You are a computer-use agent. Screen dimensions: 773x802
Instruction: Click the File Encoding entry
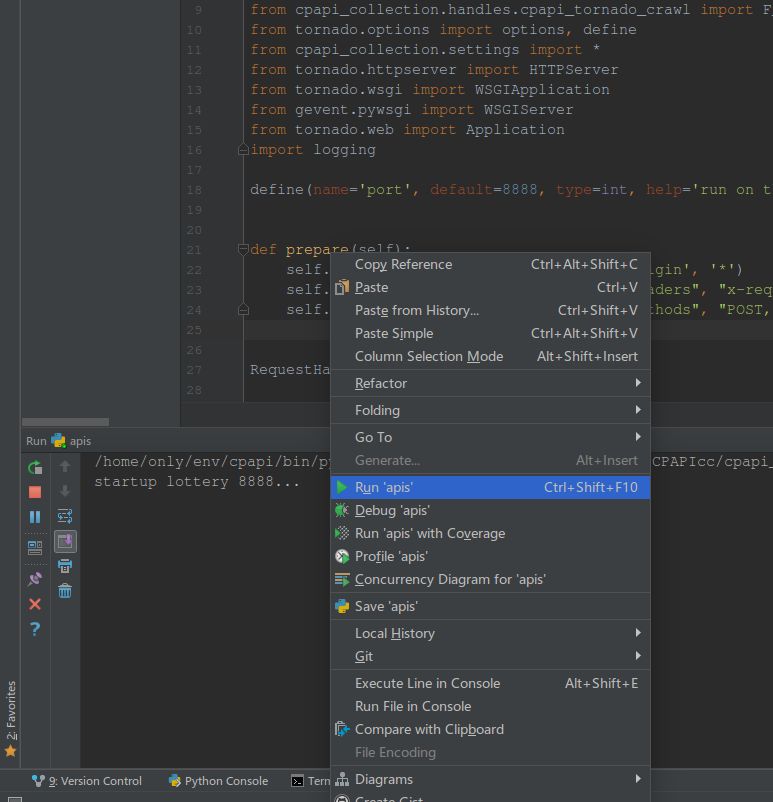tap(490, 752)
